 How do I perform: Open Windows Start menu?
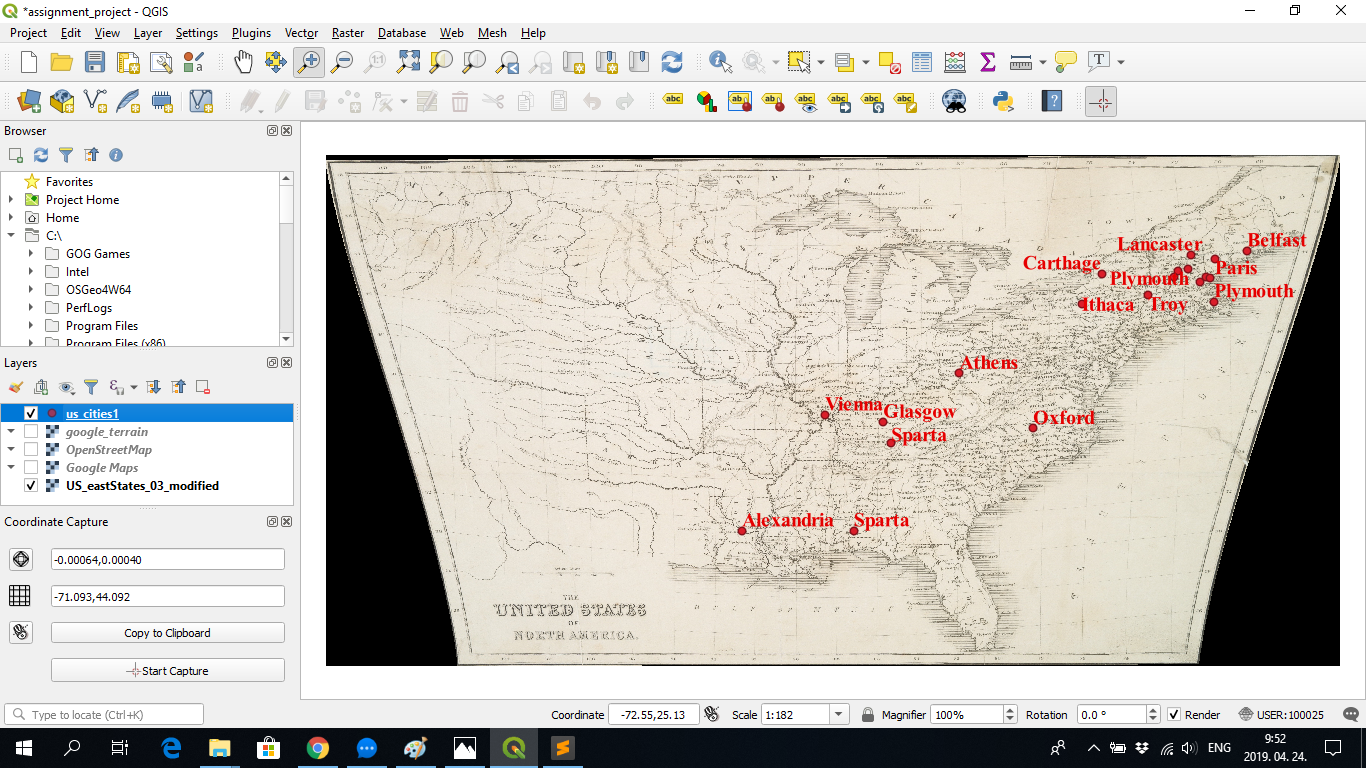click(23, 748)
